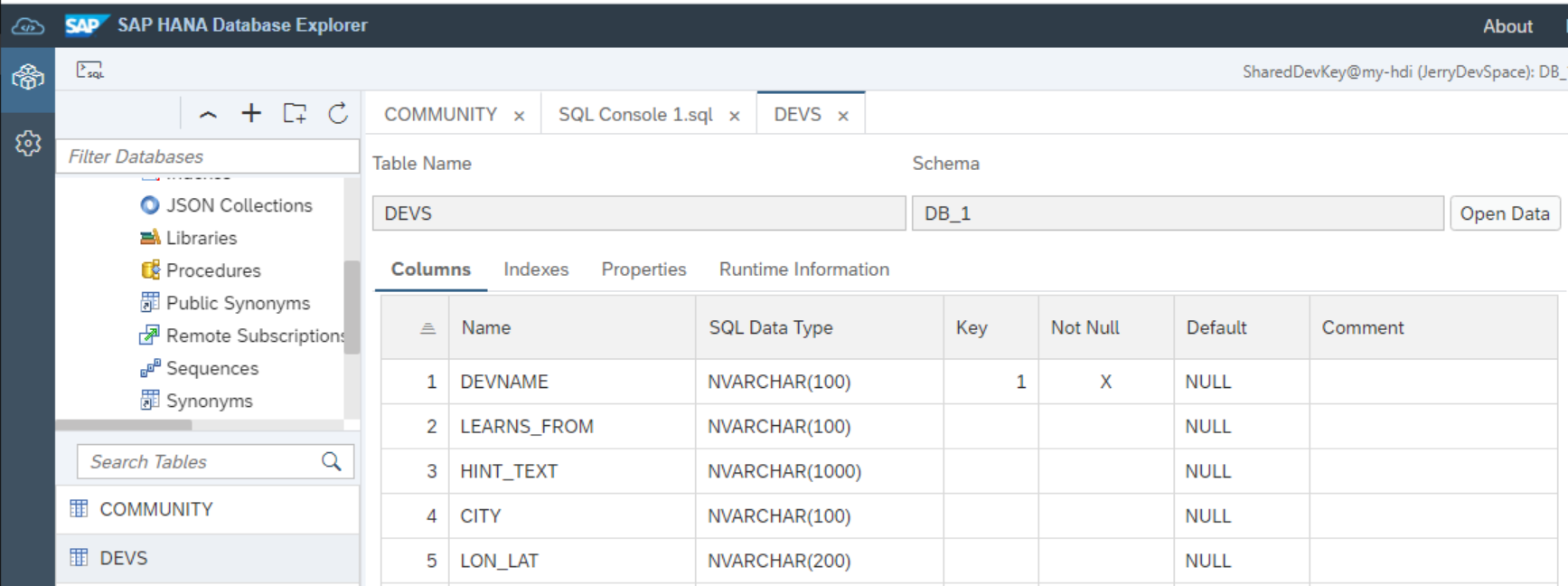The image size is (1568, 586).
Task: Select the DEVS editor tab
Action: [x=797, y=115]
